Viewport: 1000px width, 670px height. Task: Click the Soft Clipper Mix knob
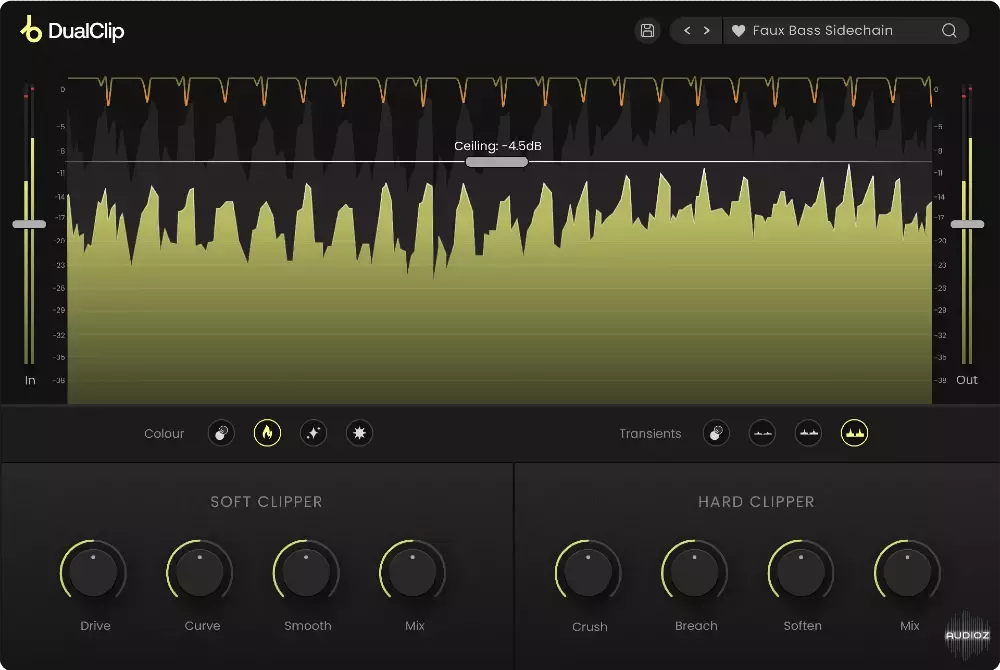coord(413,572)
